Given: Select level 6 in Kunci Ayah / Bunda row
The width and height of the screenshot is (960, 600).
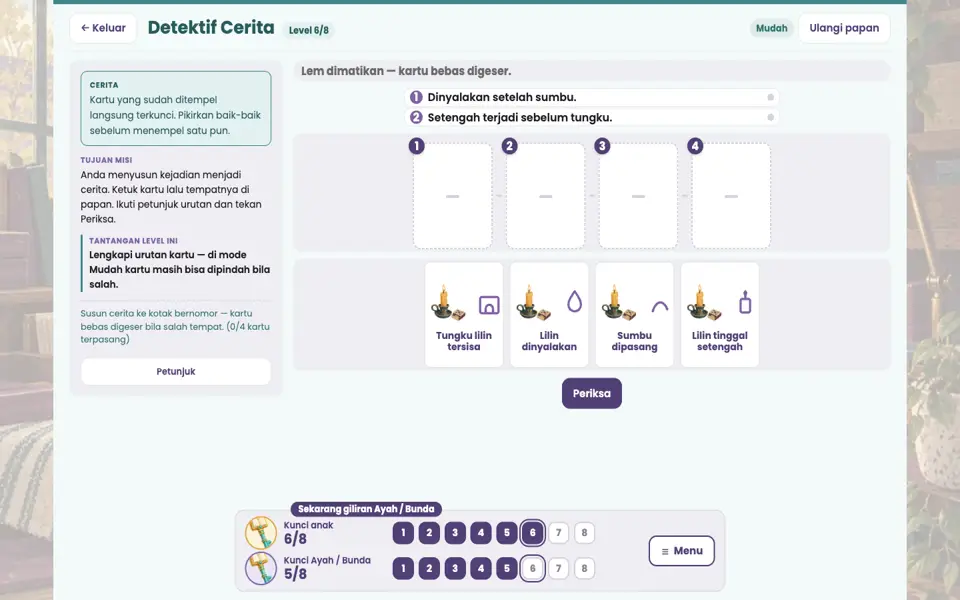Looking at the screenshot, I should [533, 568].
